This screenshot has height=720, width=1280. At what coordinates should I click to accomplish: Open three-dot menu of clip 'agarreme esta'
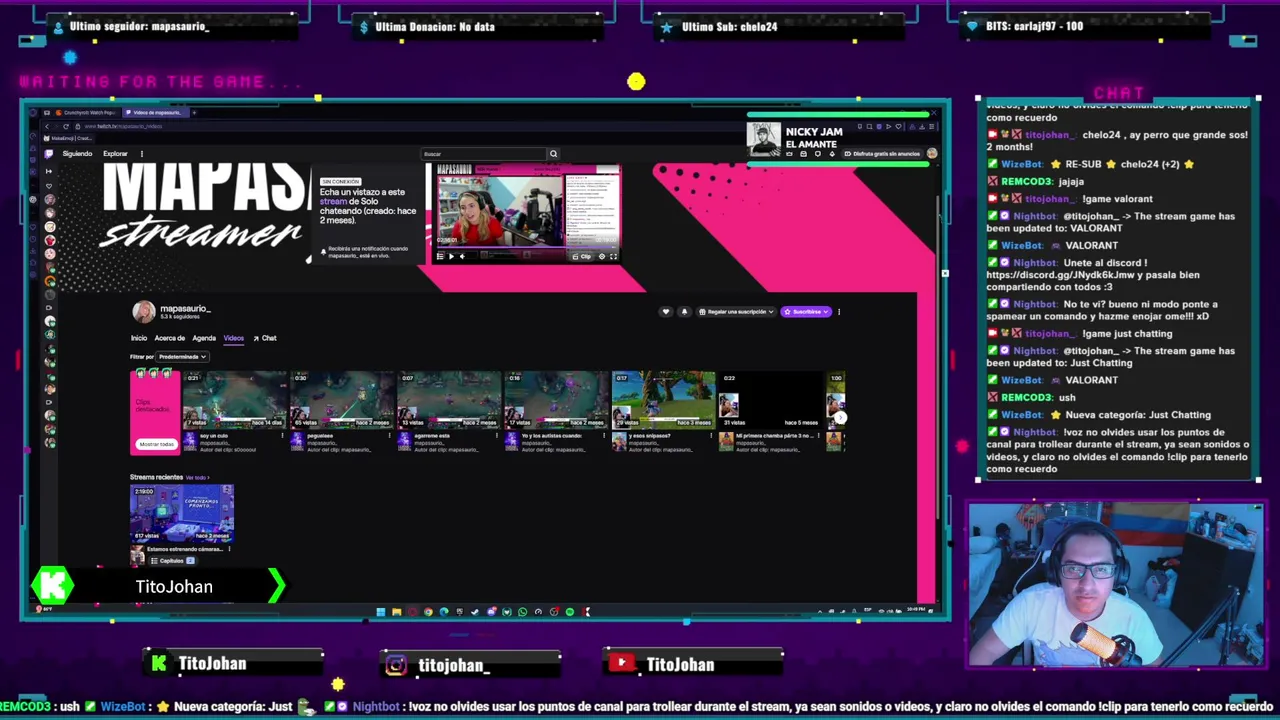tap(497, 436)
